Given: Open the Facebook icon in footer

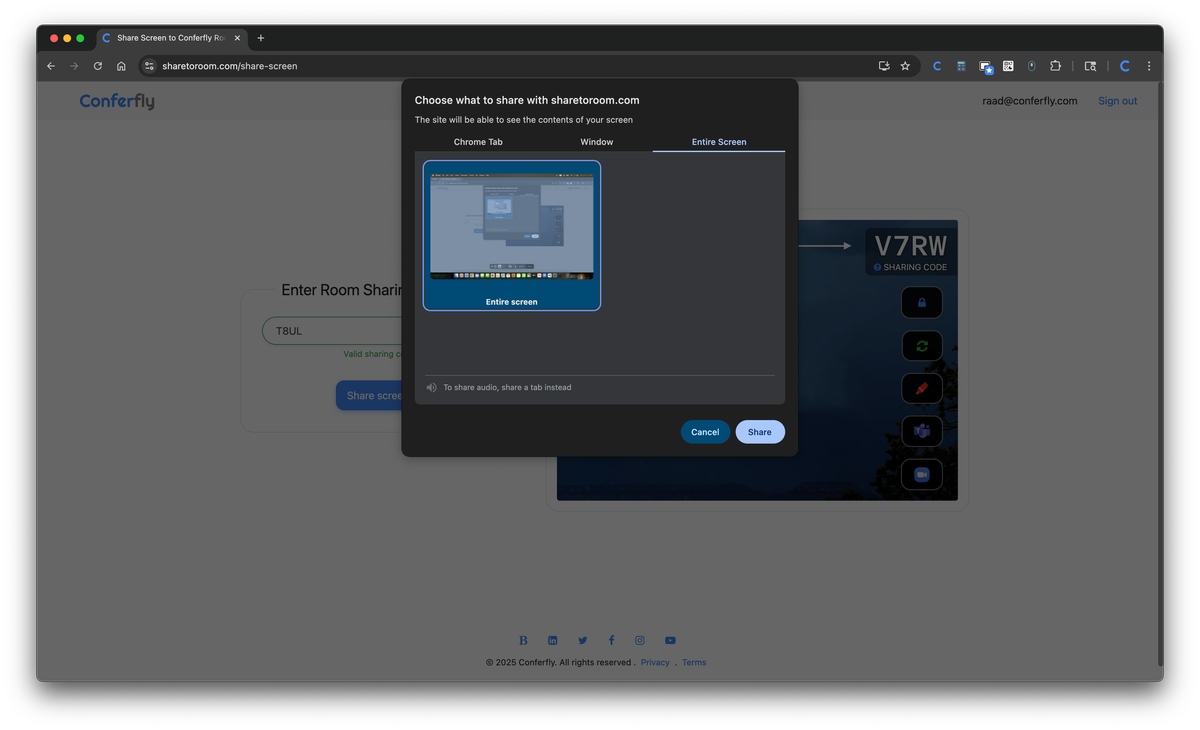Looking at the screenshot, I should point(611,640).
